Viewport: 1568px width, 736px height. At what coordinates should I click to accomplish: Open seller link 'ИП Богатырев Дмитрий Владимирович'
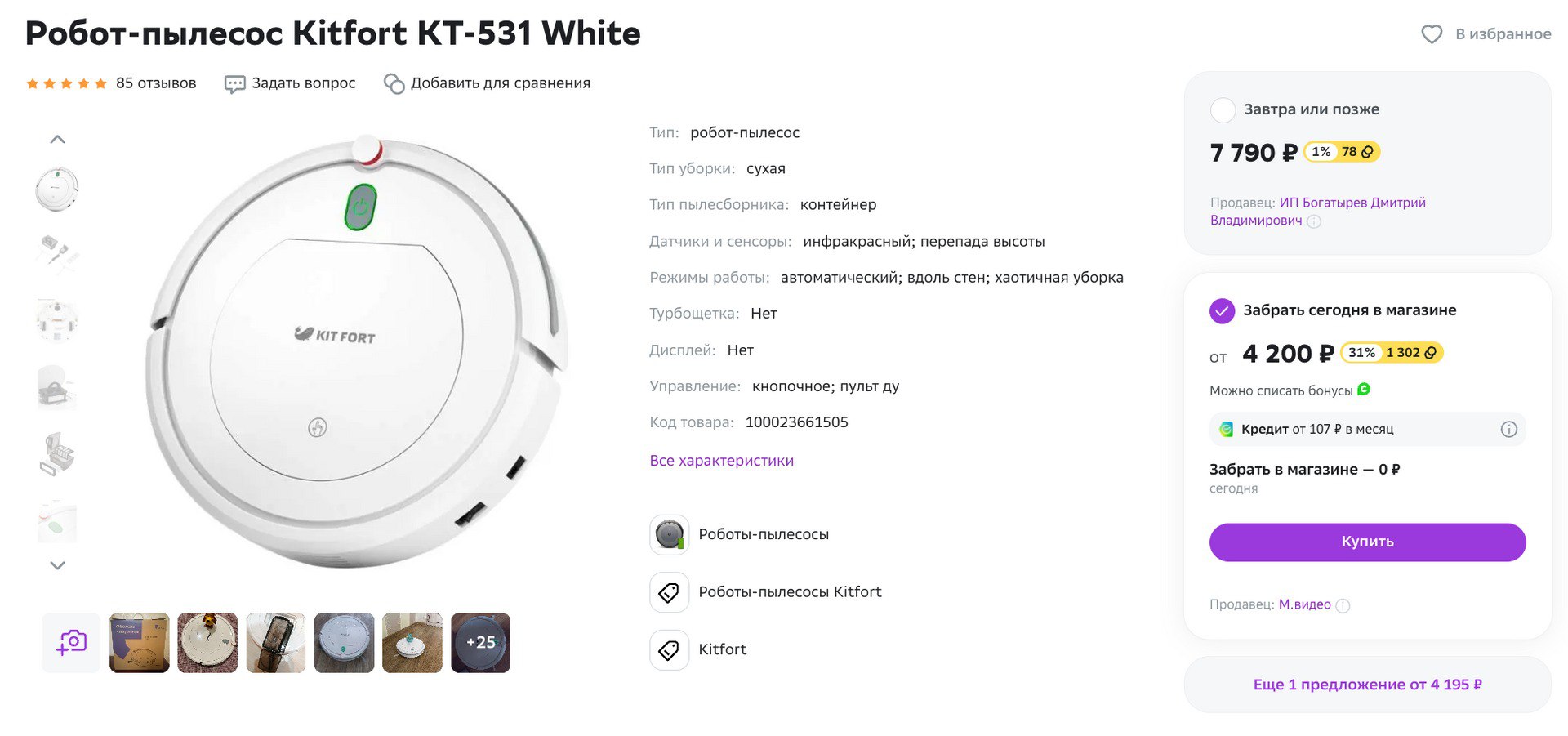click(1352, 203)
